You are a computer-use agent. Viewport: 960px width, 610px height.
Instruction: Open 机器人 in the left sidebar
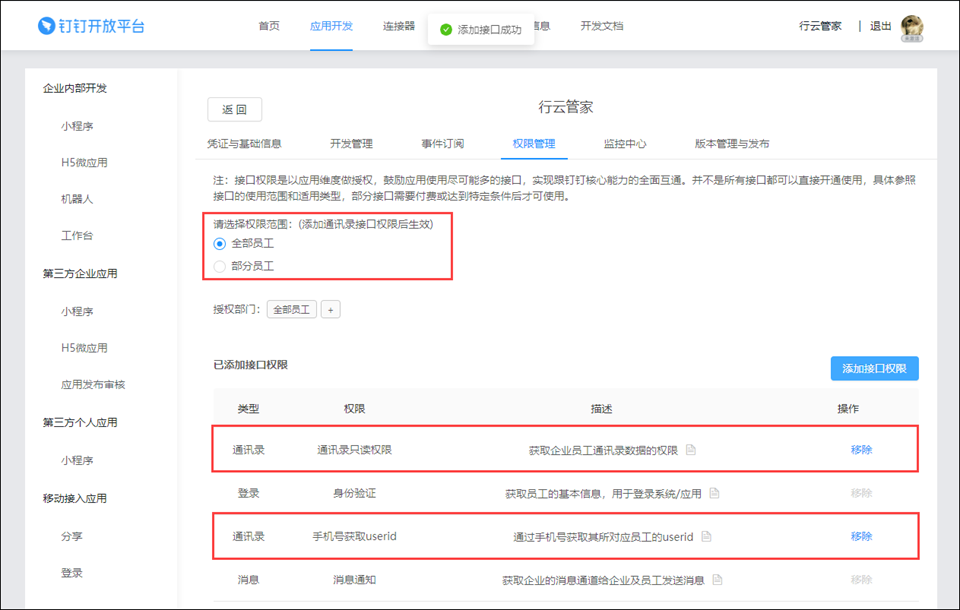click(77, 199)
